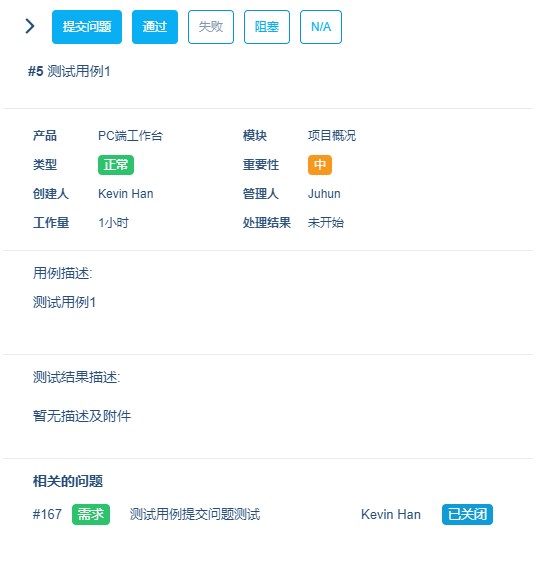Screen dimensions: 537x563
Task: Click the product value PC端工作台
Action: tap(130, 136)
